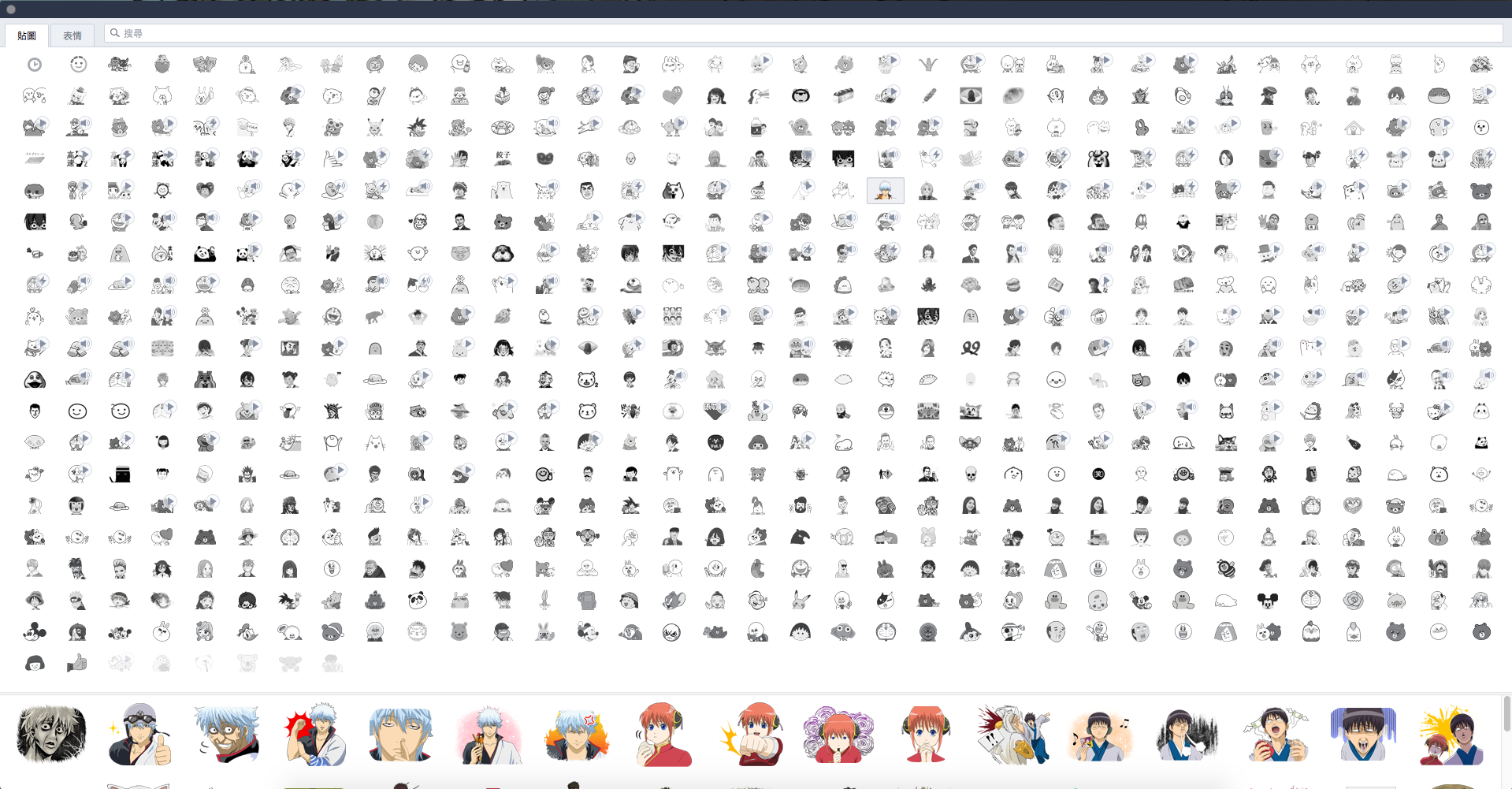Viewport: 1512px width, 789px height.
Task: Pick the Kagura purple swirl sticker
Action: pyautogui.click(x=838, y=735)
